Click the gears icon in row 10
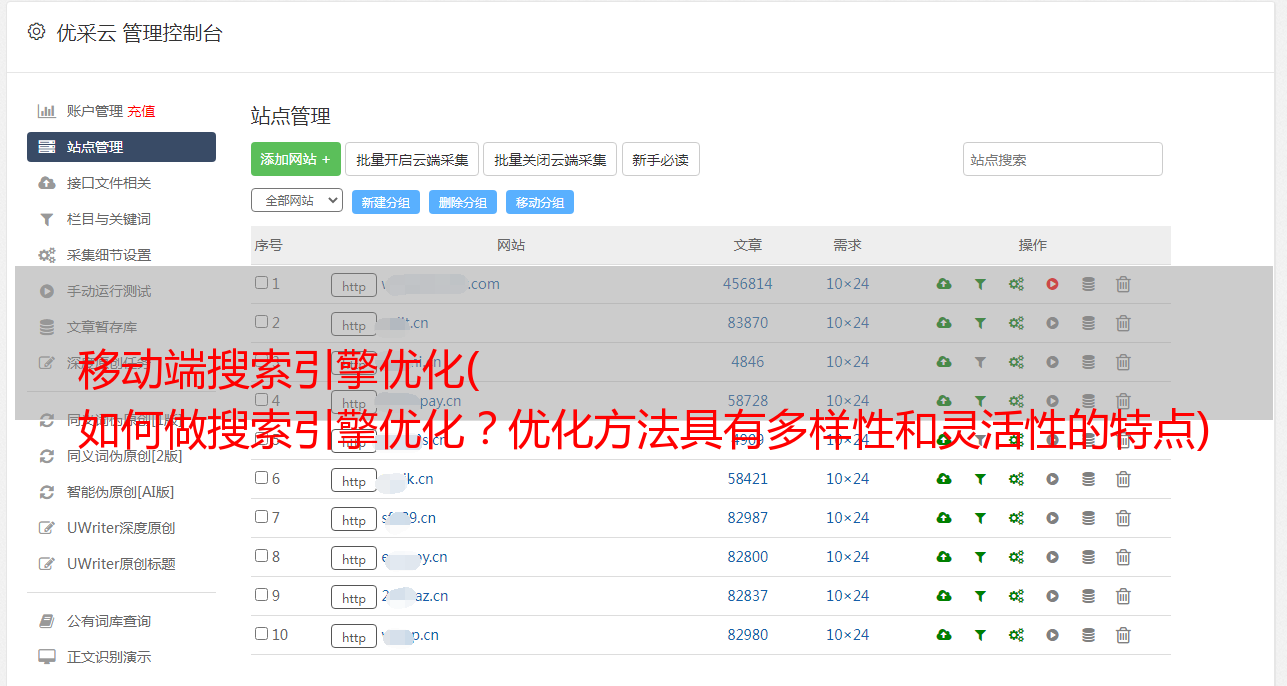Image resolution: width=1287 pixels, height=686 pixels. coord(1016,635)
